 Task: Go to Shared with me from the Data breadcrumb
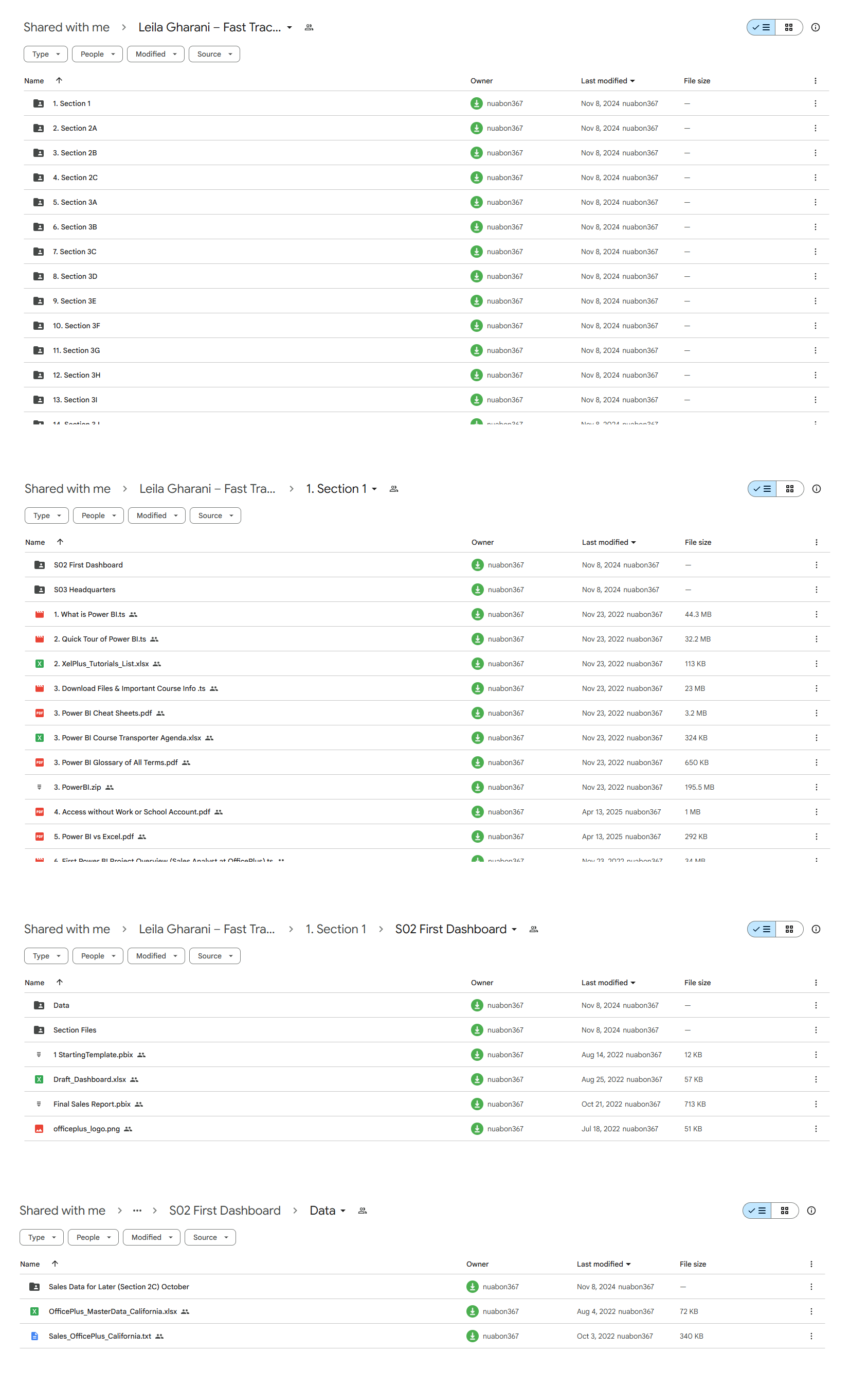[x=63, y=1211]
